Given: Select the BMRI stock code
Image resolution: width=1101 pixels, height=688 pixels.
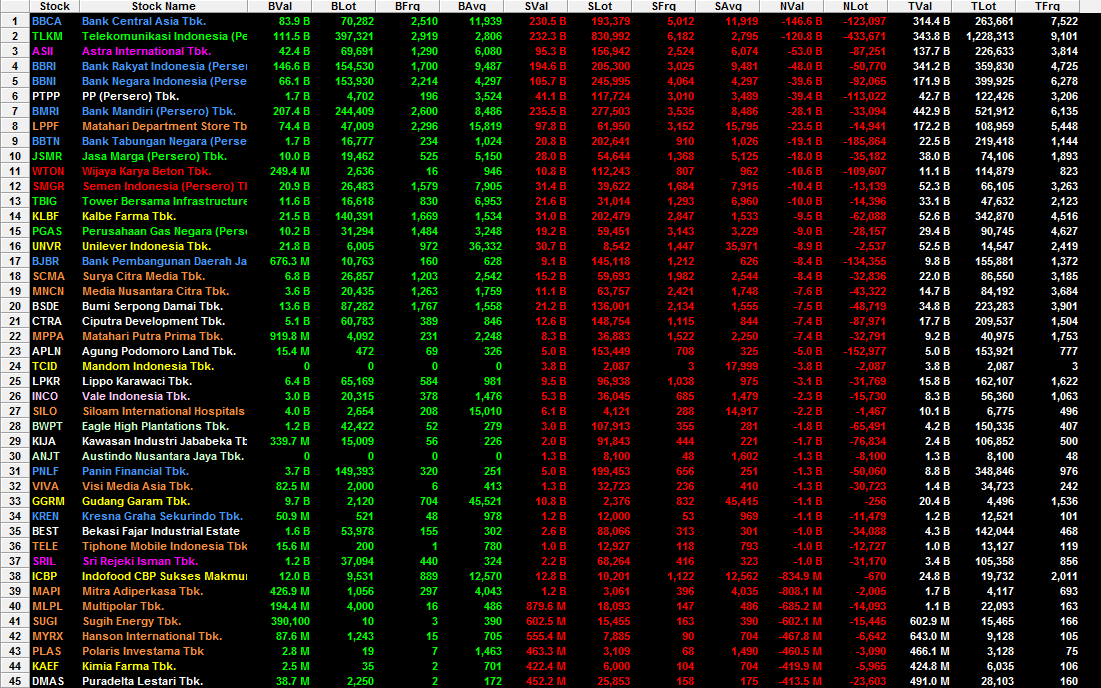Looking at the screenshot, I should (46, 111).
